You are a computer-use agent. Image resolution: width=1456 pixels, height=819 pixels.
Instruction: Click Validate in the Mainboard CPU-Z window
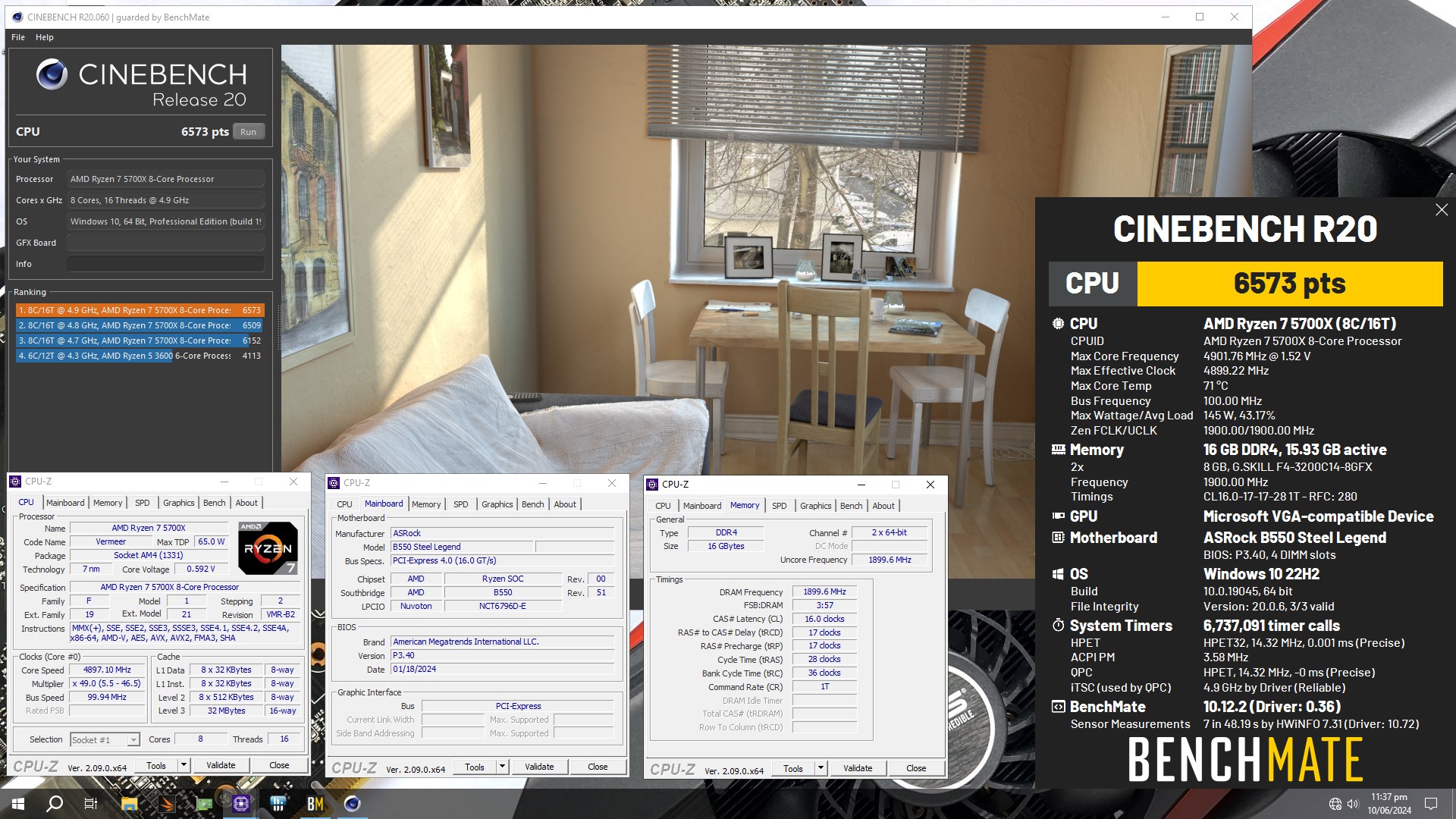[539, 767]
